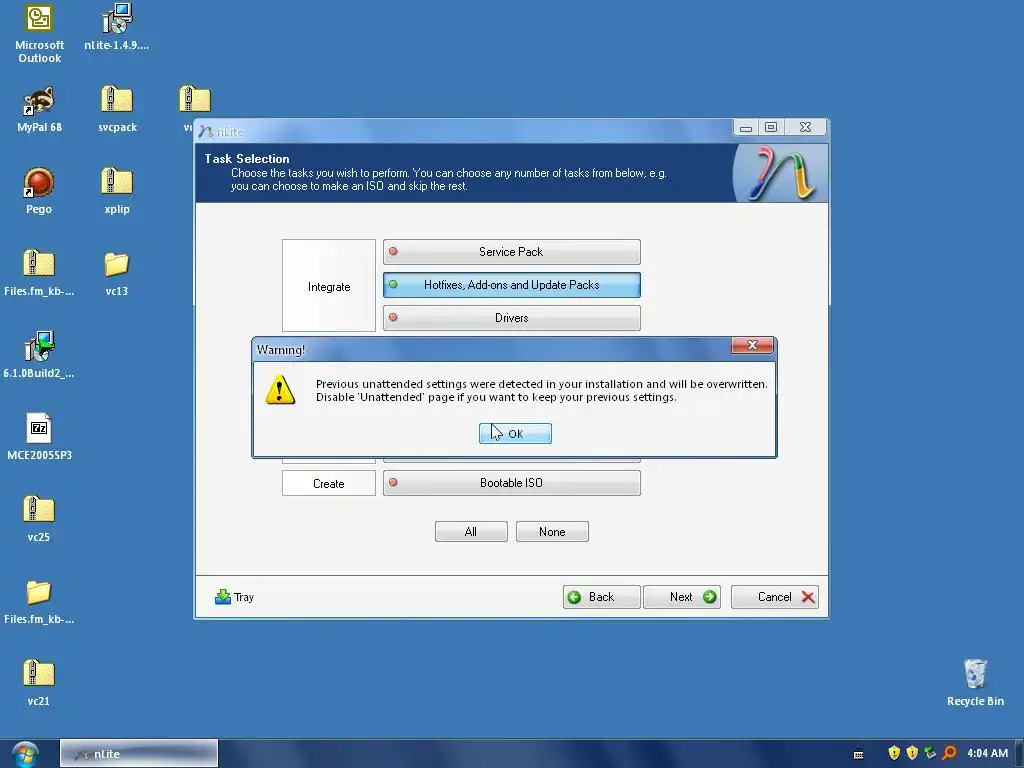Toggle the Bootable ISO task
The height and width of the screenshot is (768, 1024).
tap(511, 483)
